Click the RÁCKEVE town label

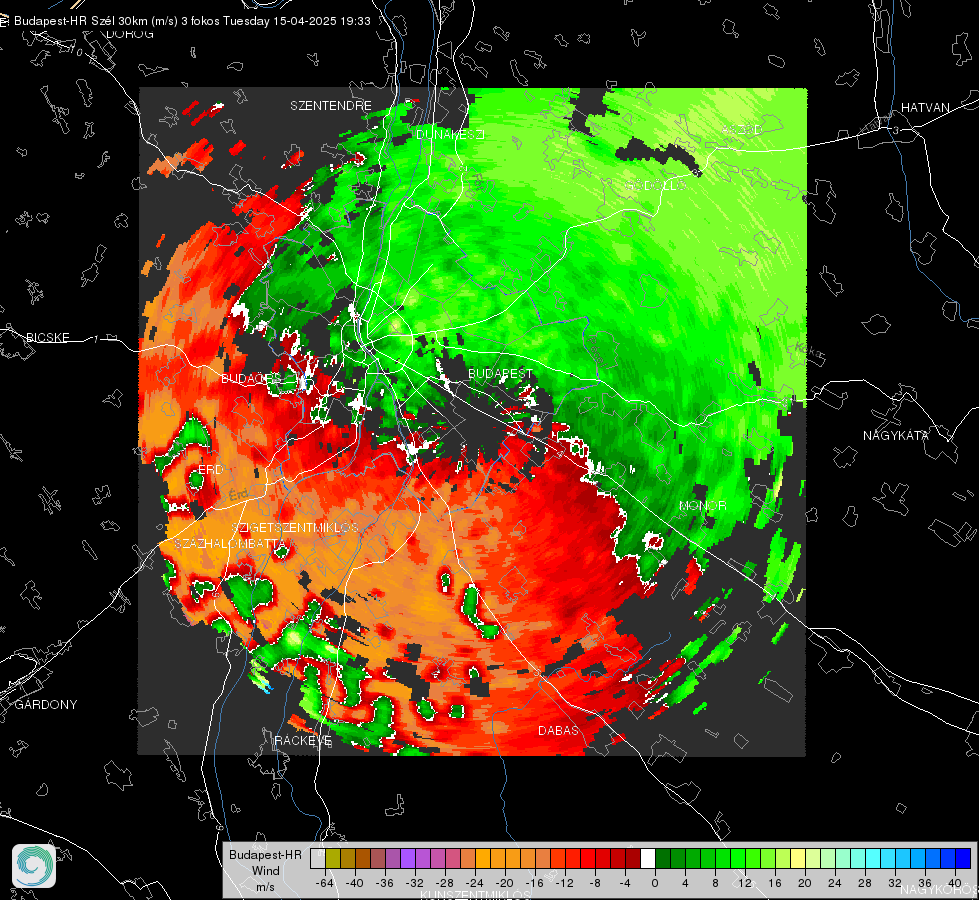point(303,740)
